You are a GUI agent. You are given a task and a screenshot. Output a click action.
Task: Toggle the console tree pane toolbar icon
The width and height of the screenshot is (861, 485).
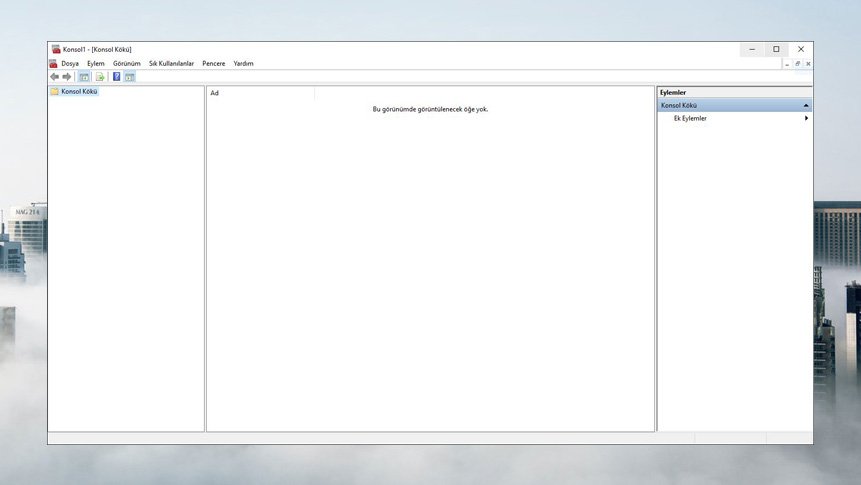coord(84,76)
